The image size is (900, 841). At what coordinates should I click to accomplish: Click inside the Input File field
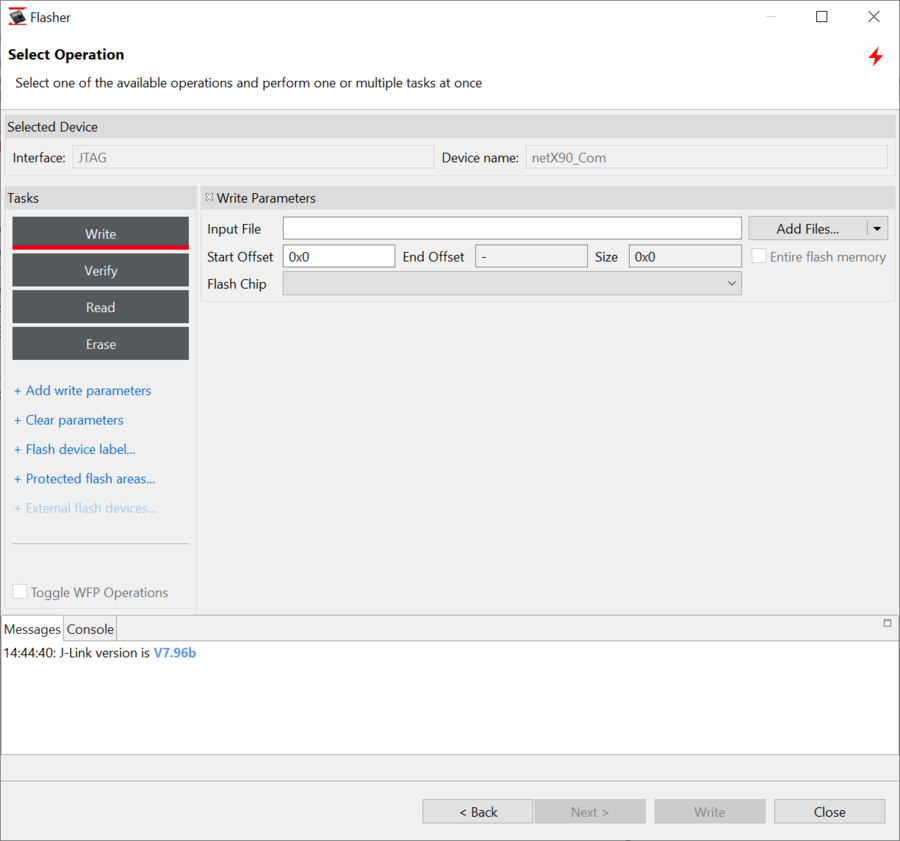(x=510, y=228)
